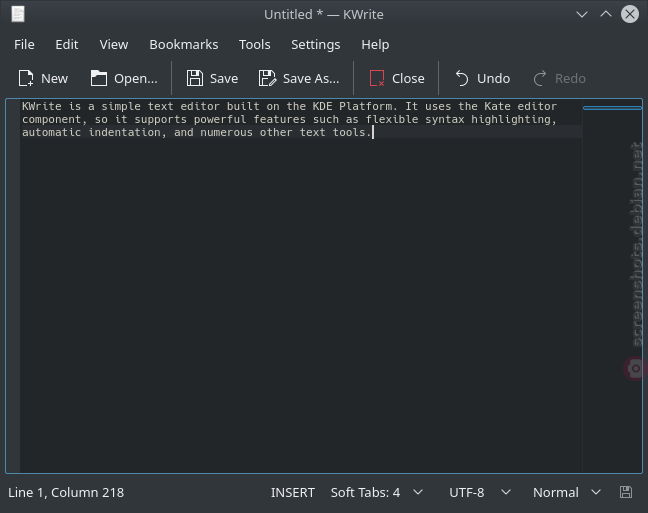
Task: Click the Open folder icon
Action: pyautogui.click(x=99, y=78)
